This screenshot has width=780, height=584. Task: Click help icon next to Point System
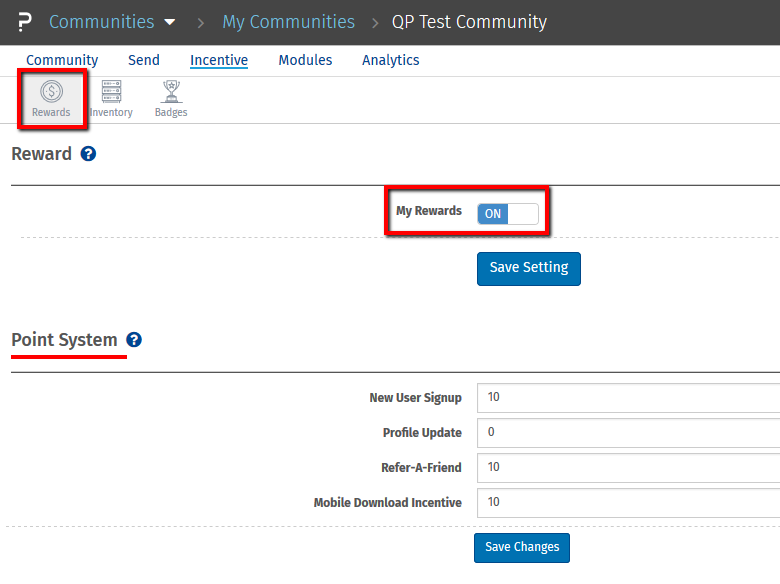point(134,340)
